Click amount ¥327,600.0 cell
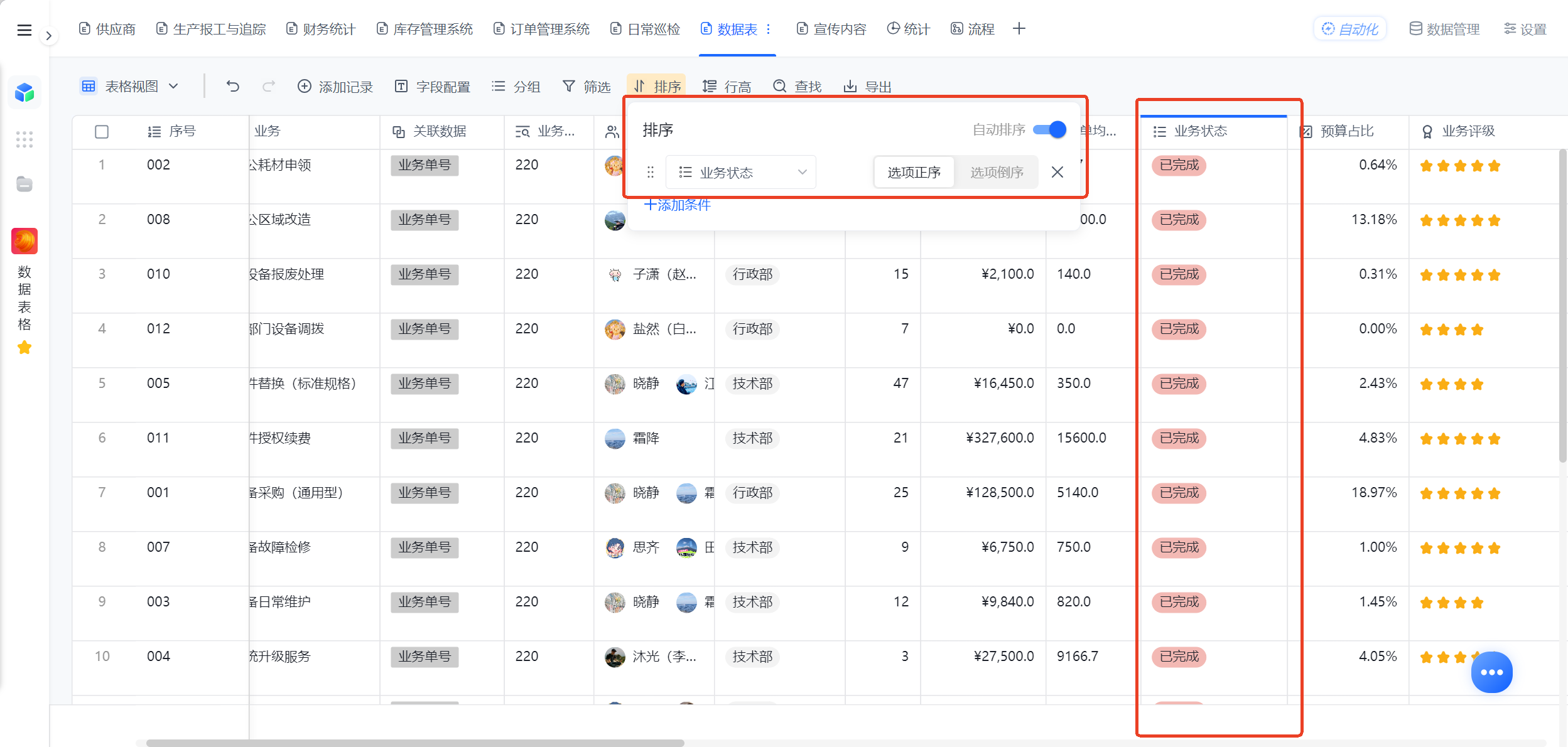The width and height of the screenshot is (1568, 747). [x=999, y=438]
